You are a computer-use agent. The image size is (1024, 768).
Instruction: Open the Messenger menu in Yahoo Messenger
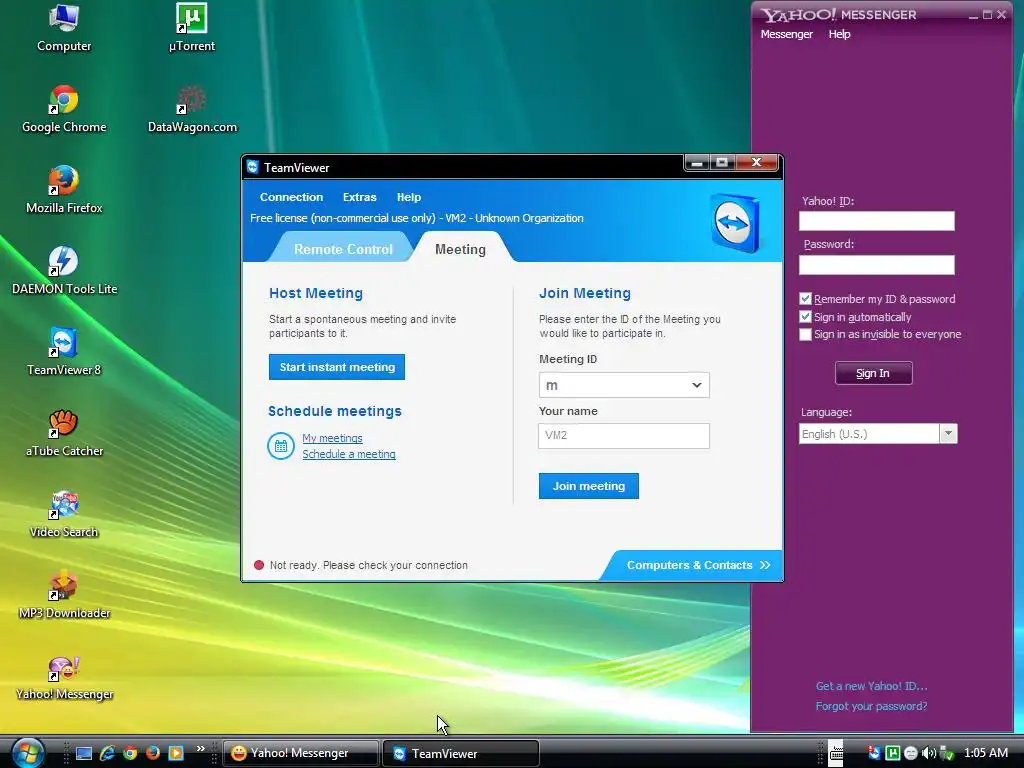coord(786,34)
